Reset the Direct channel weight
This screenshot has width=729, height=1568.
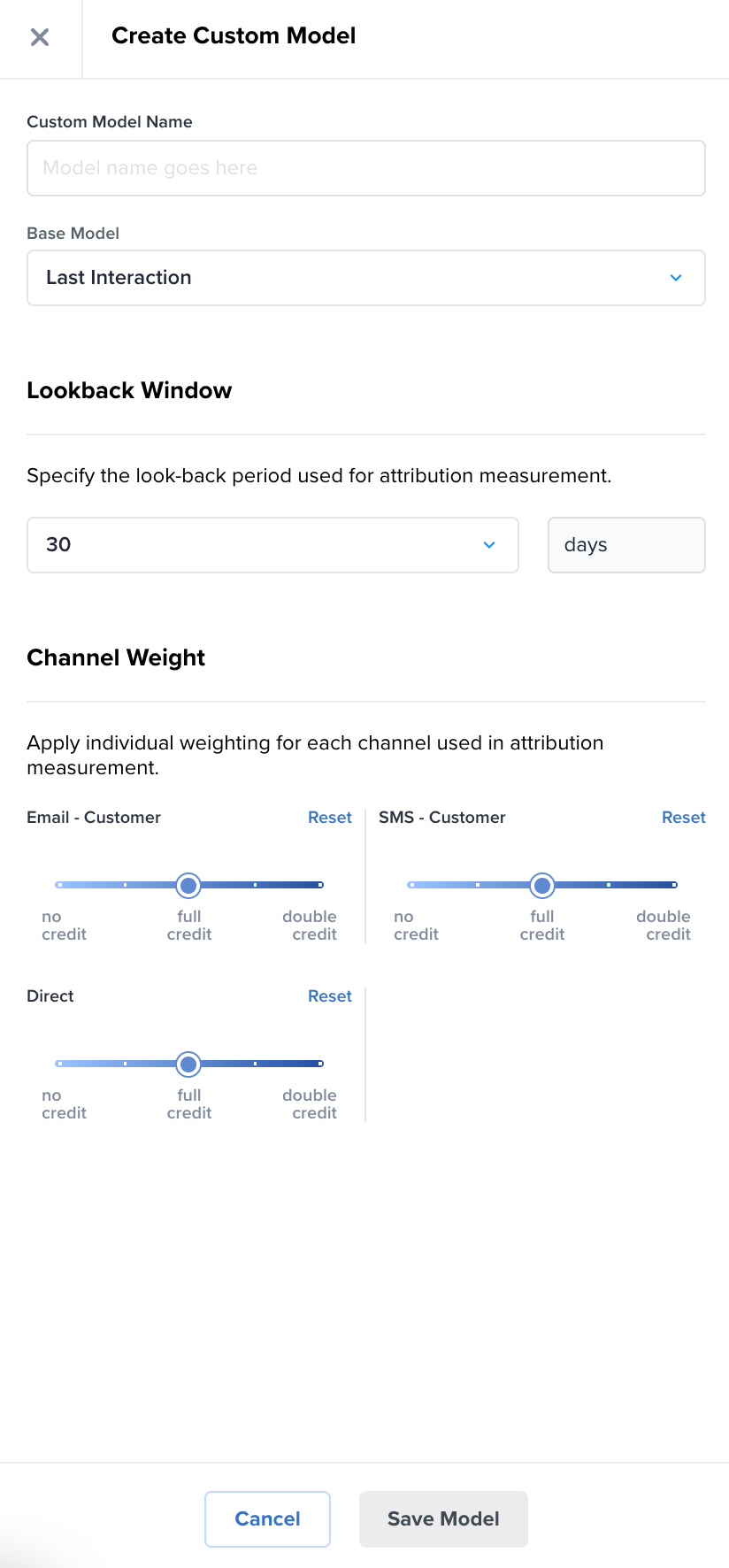329,996
